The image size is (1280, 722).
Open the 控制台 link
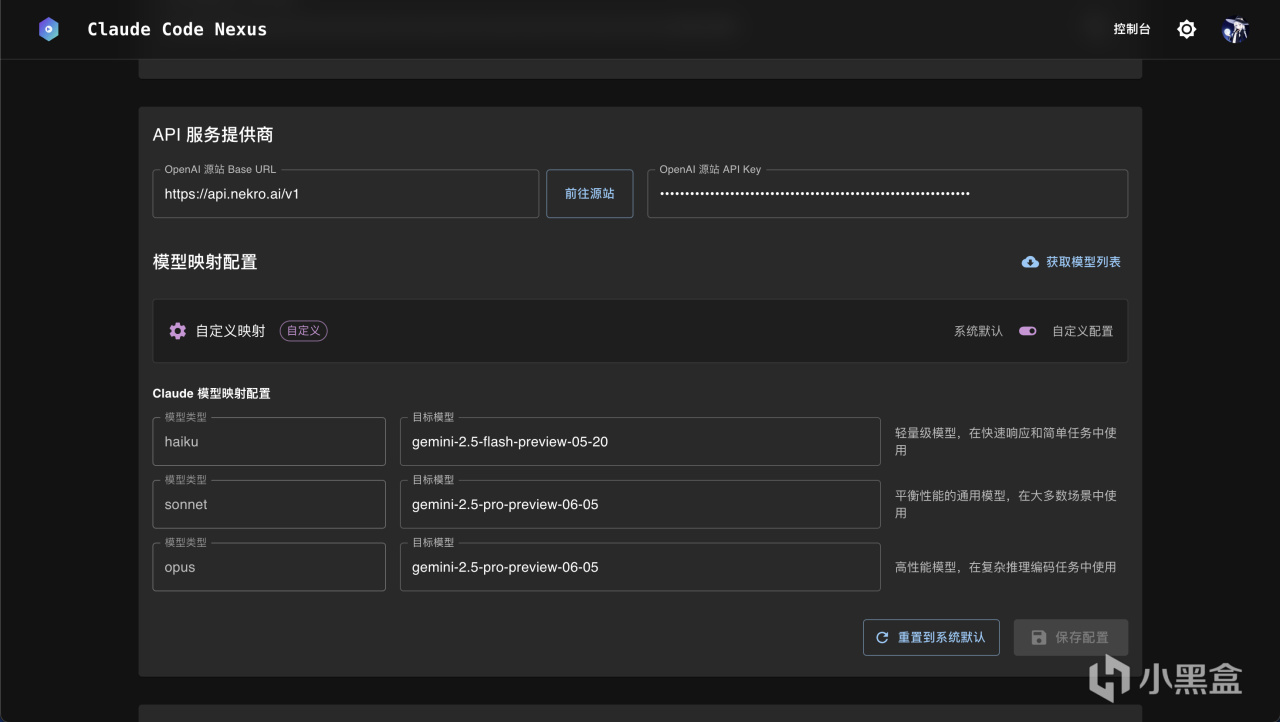pos(1132,30)
